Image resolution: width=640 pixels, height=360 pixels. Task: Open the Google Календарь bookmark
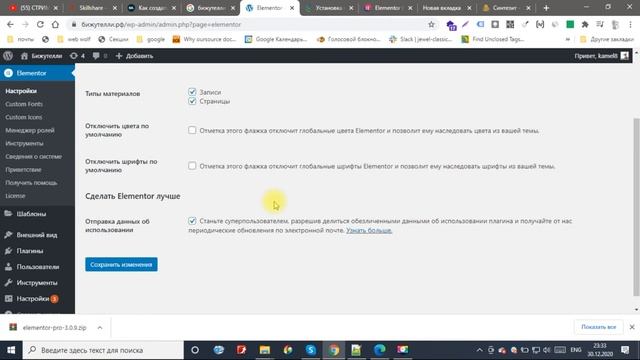point(276,39)
